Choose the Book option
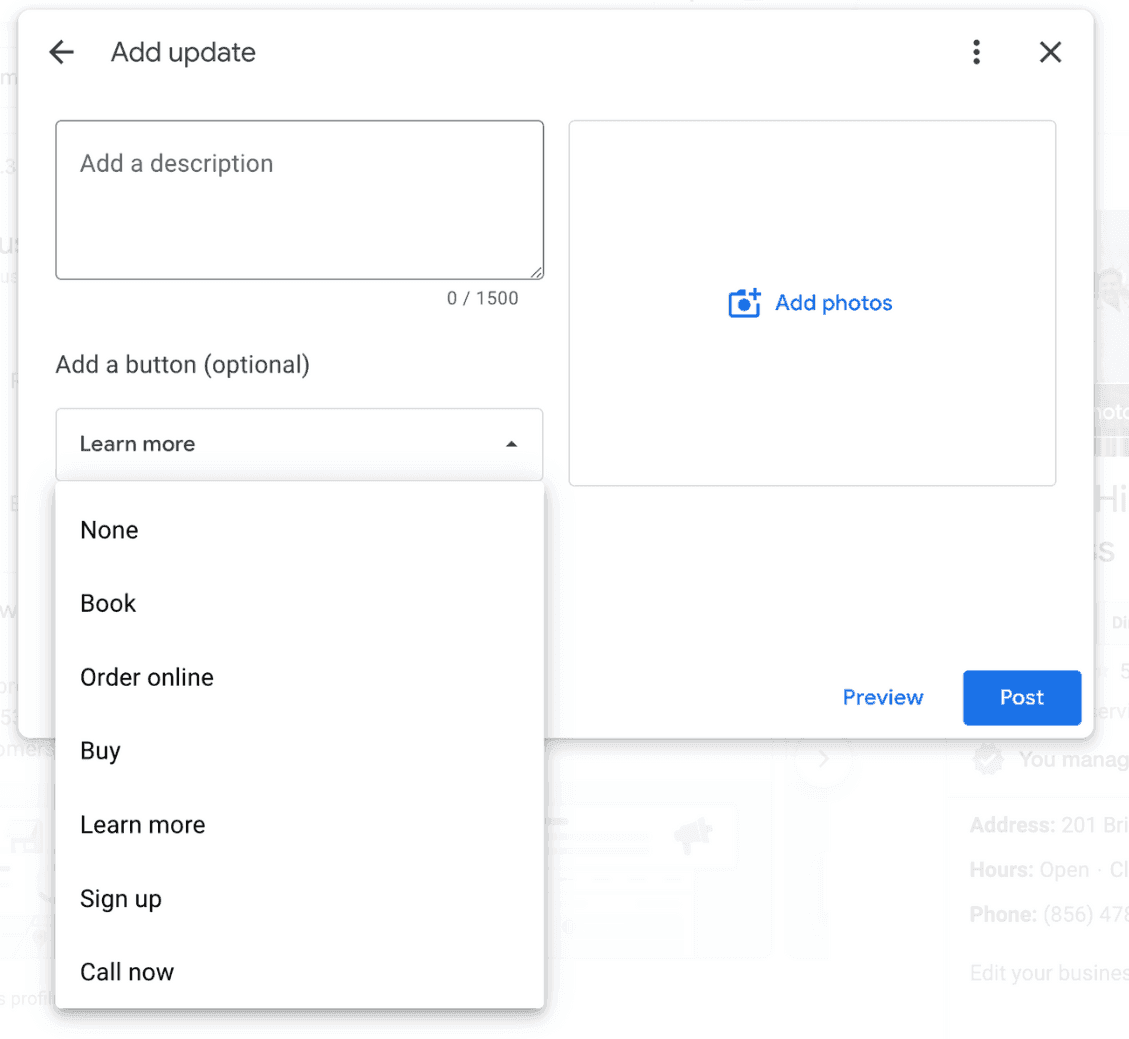 pyautogui.click(x=300, y=603)
